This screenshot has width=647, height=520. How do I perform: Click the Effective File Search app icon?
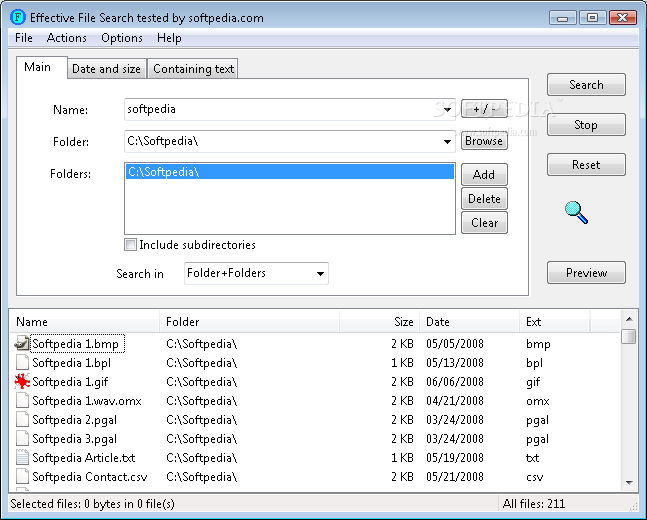pos(17,17)
